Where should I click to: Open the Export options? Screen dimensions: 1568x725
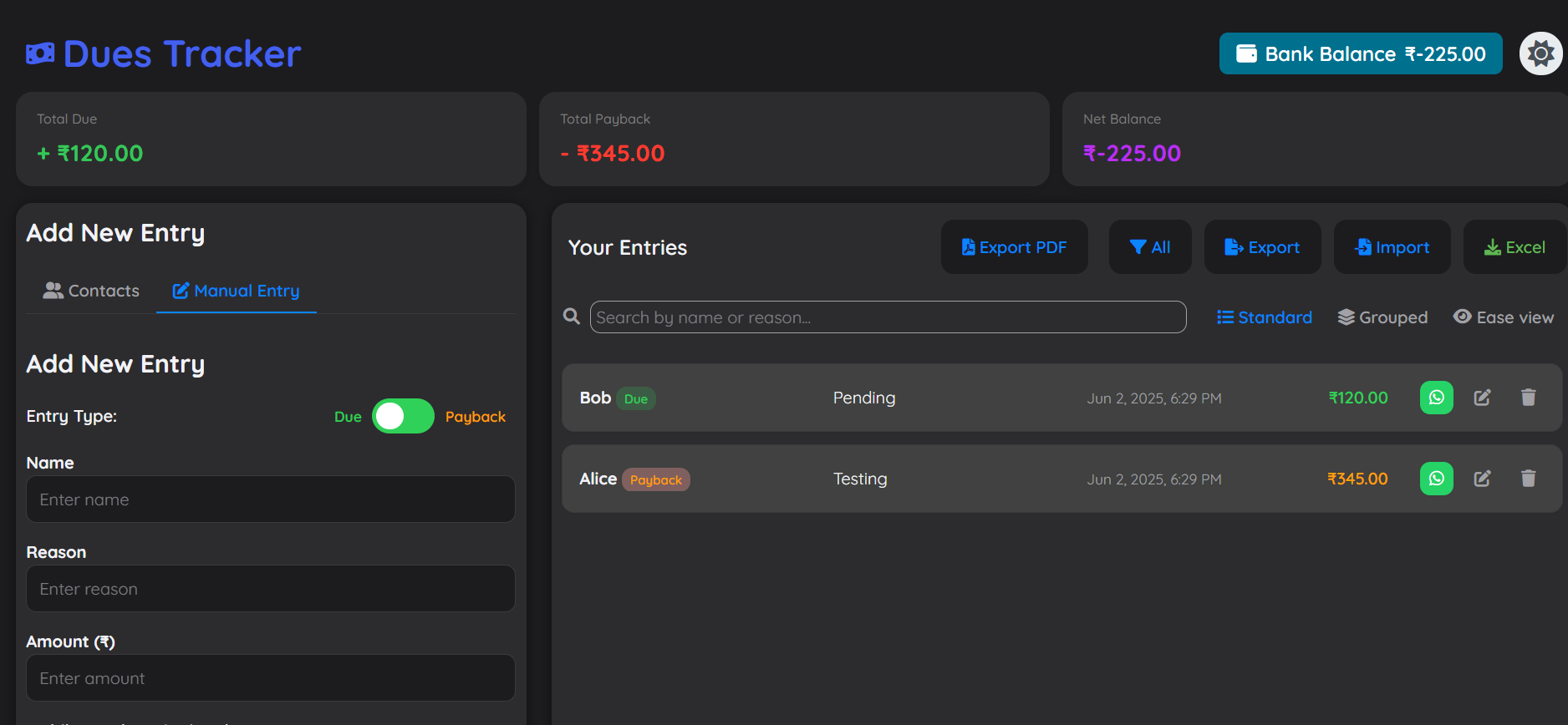coord(1262,247)
